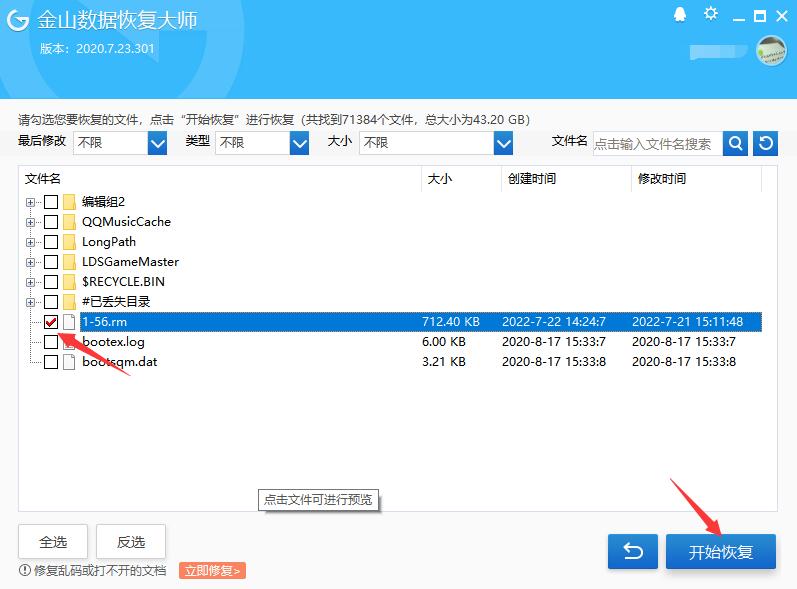The height and width of the screenshot is (589, 797).
Task: Expand the QQMusicCache tree node
Action: [30, 222]
